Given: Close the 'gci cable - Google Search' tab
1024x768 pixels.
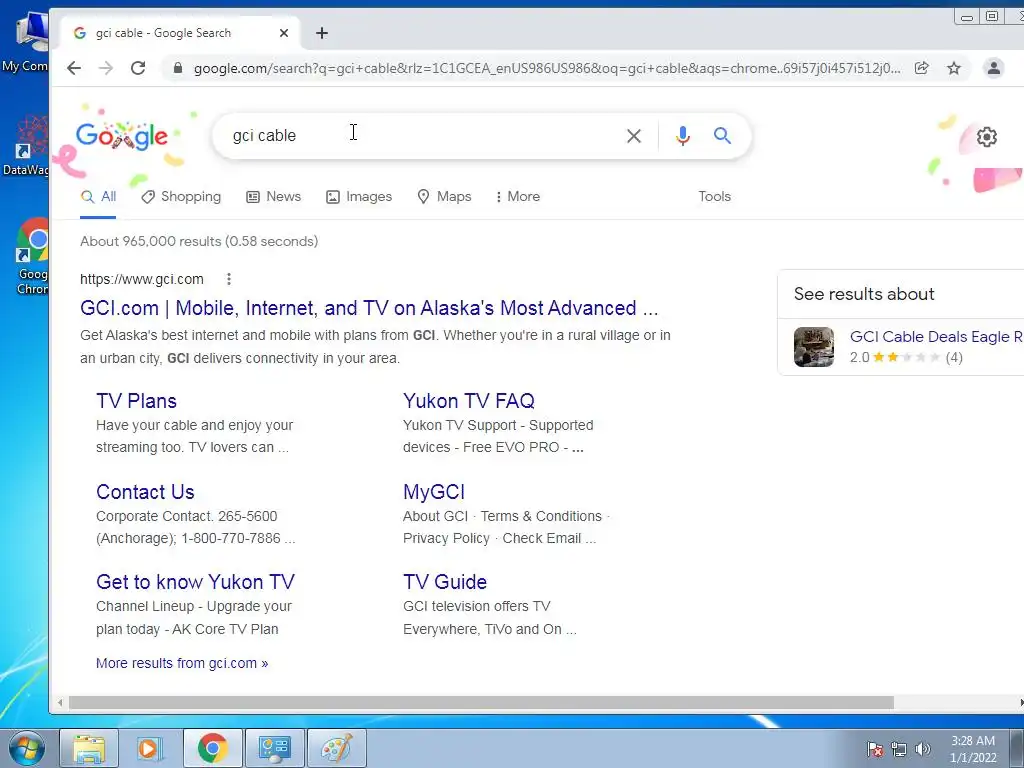Looking at the screenshot, I should pos(283,33).
